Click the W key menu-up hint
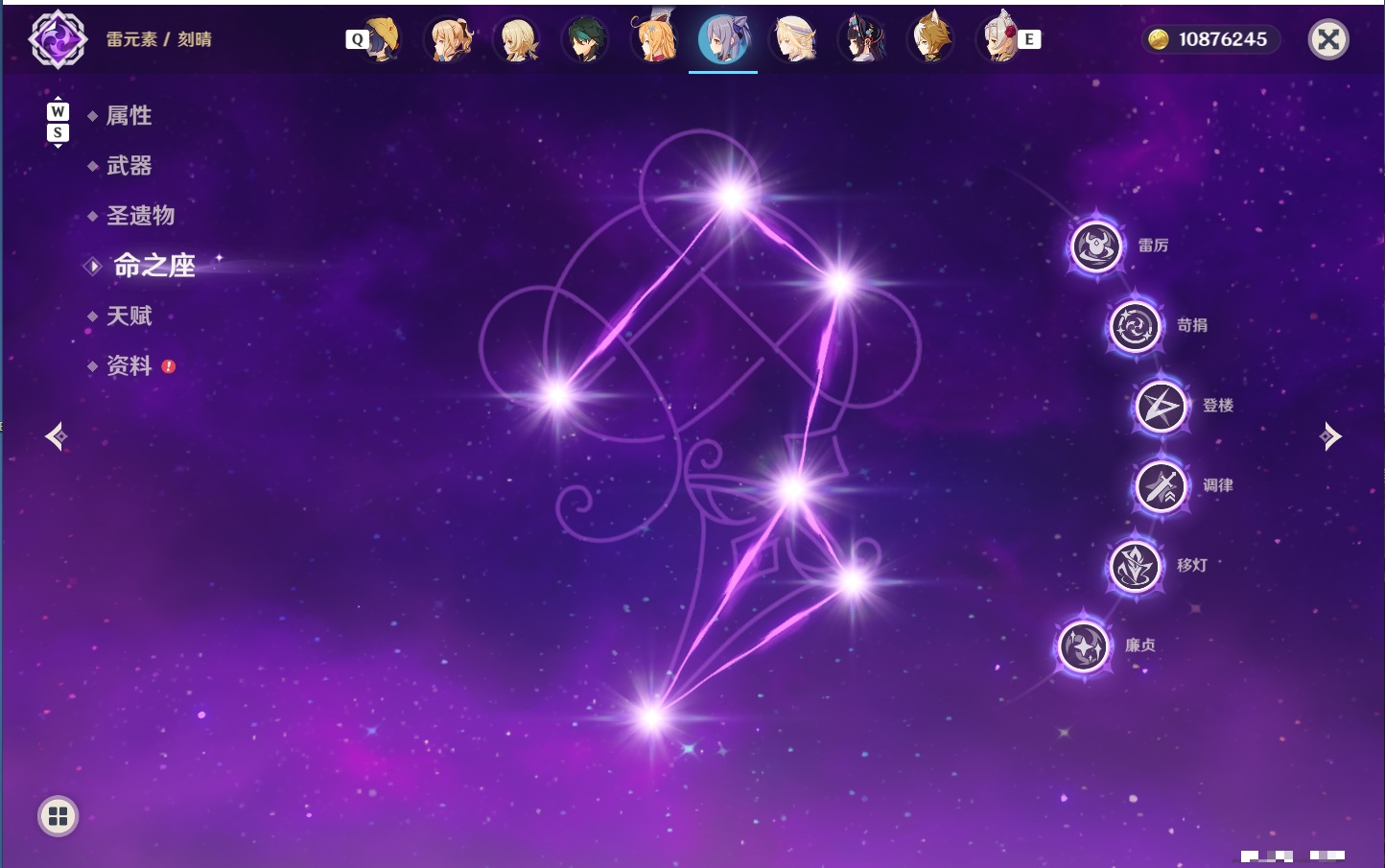This screenshot has width=1385, height=868. click(58, 112)
